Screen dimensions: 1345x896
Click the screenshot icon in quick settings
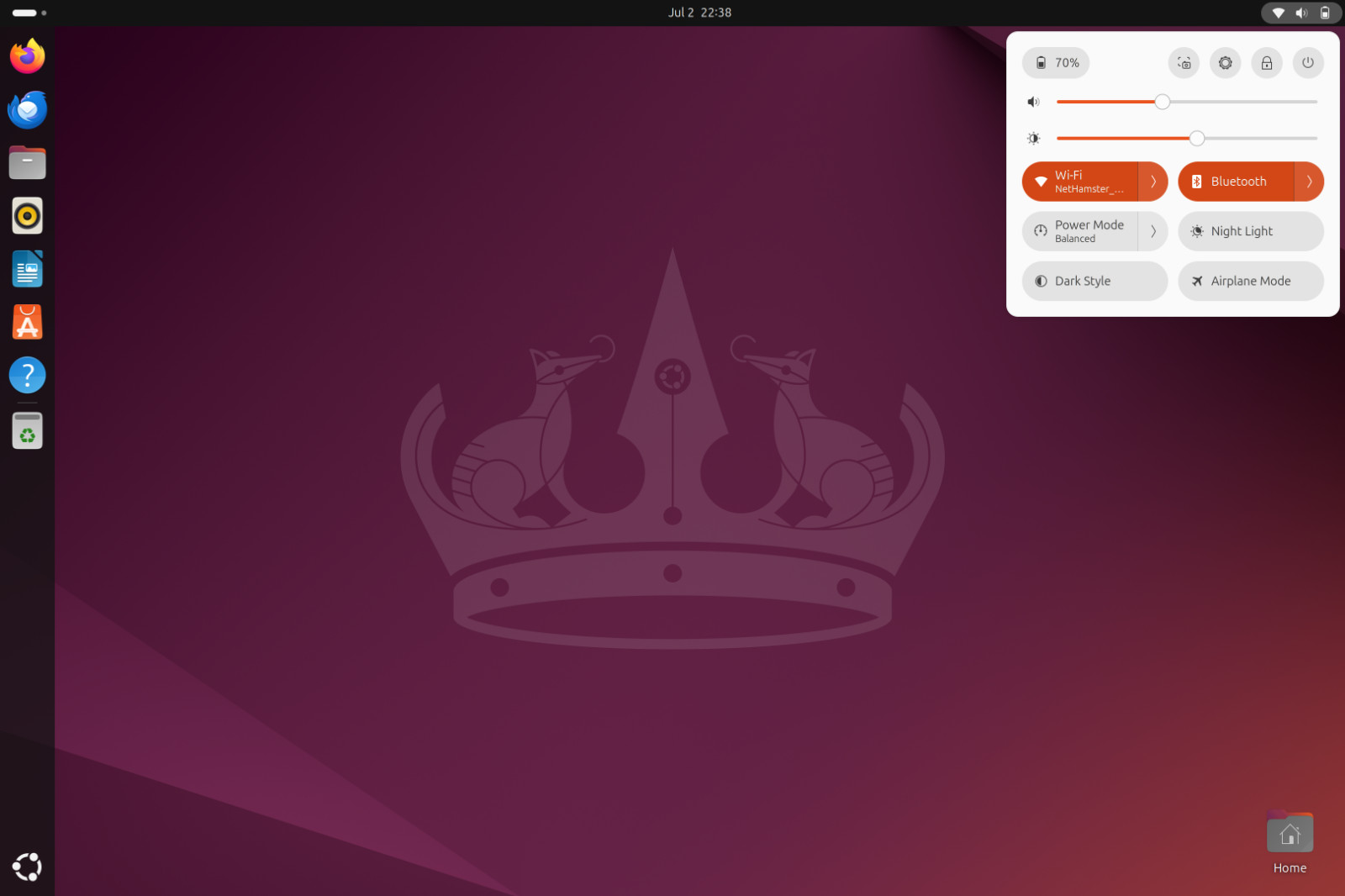[1184, 63]
